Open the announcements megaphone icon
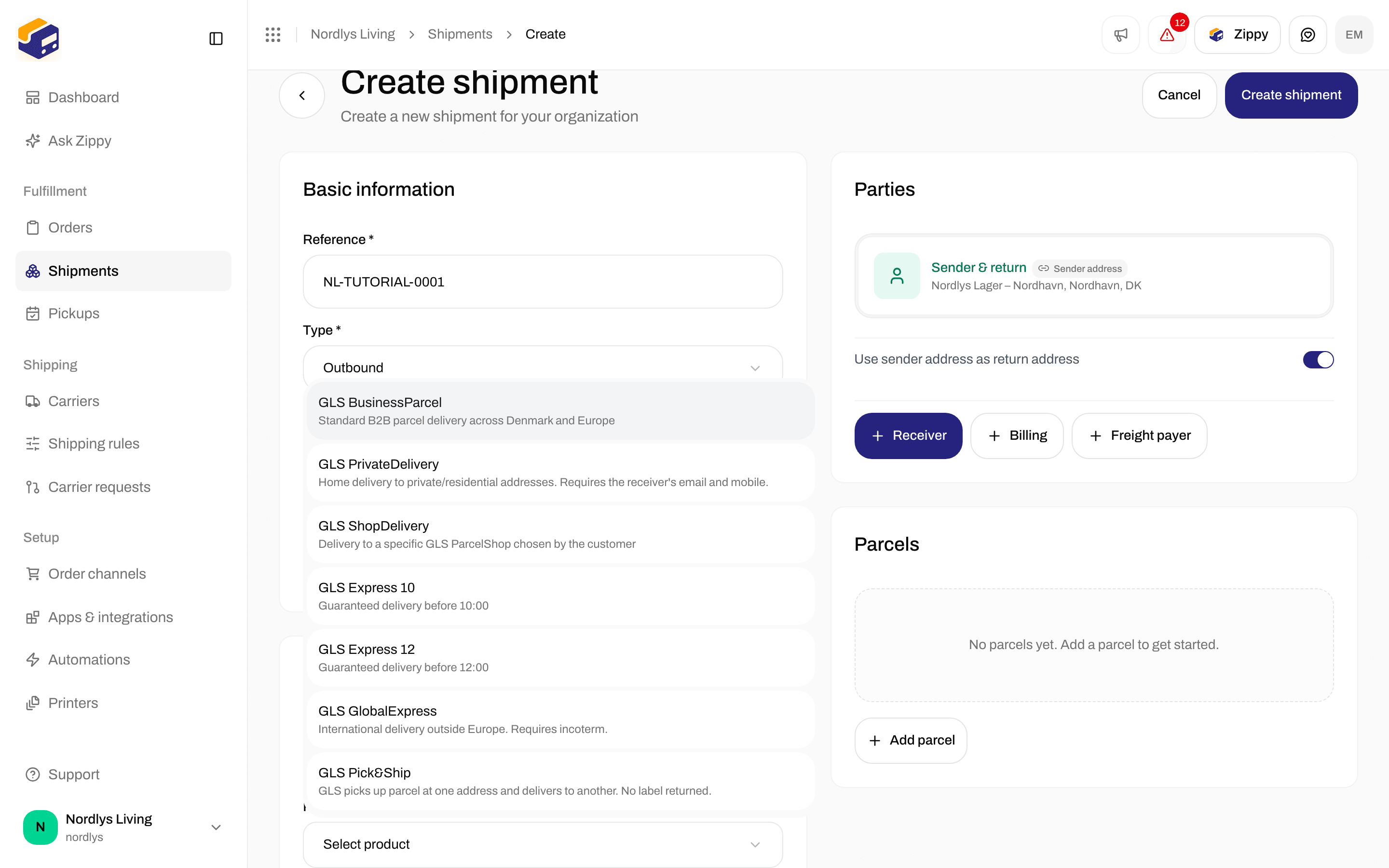 [x=1120, y=34]
